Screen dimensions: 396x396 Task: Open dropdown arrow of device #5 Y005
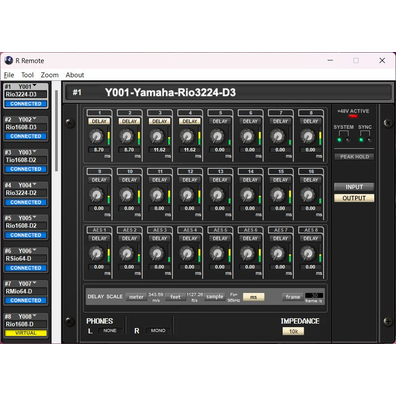point(34,217)
